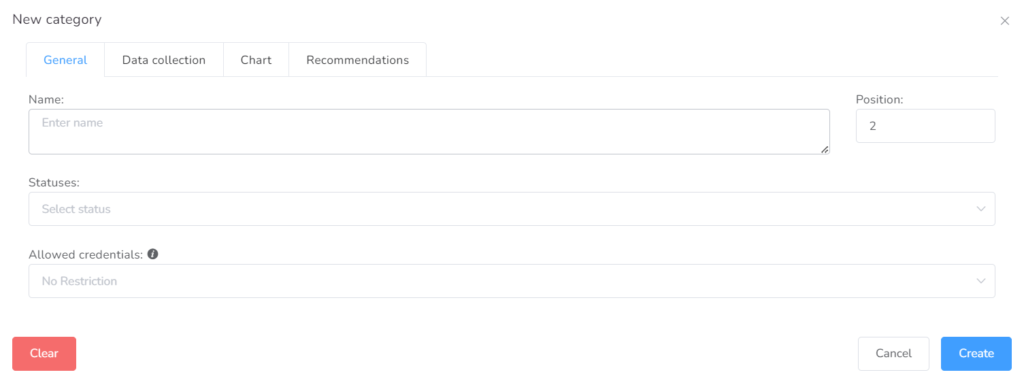The width and height of the screenshot is (1024, 381).
Task: Open the Data collection tab
Action: pos(164,60)
